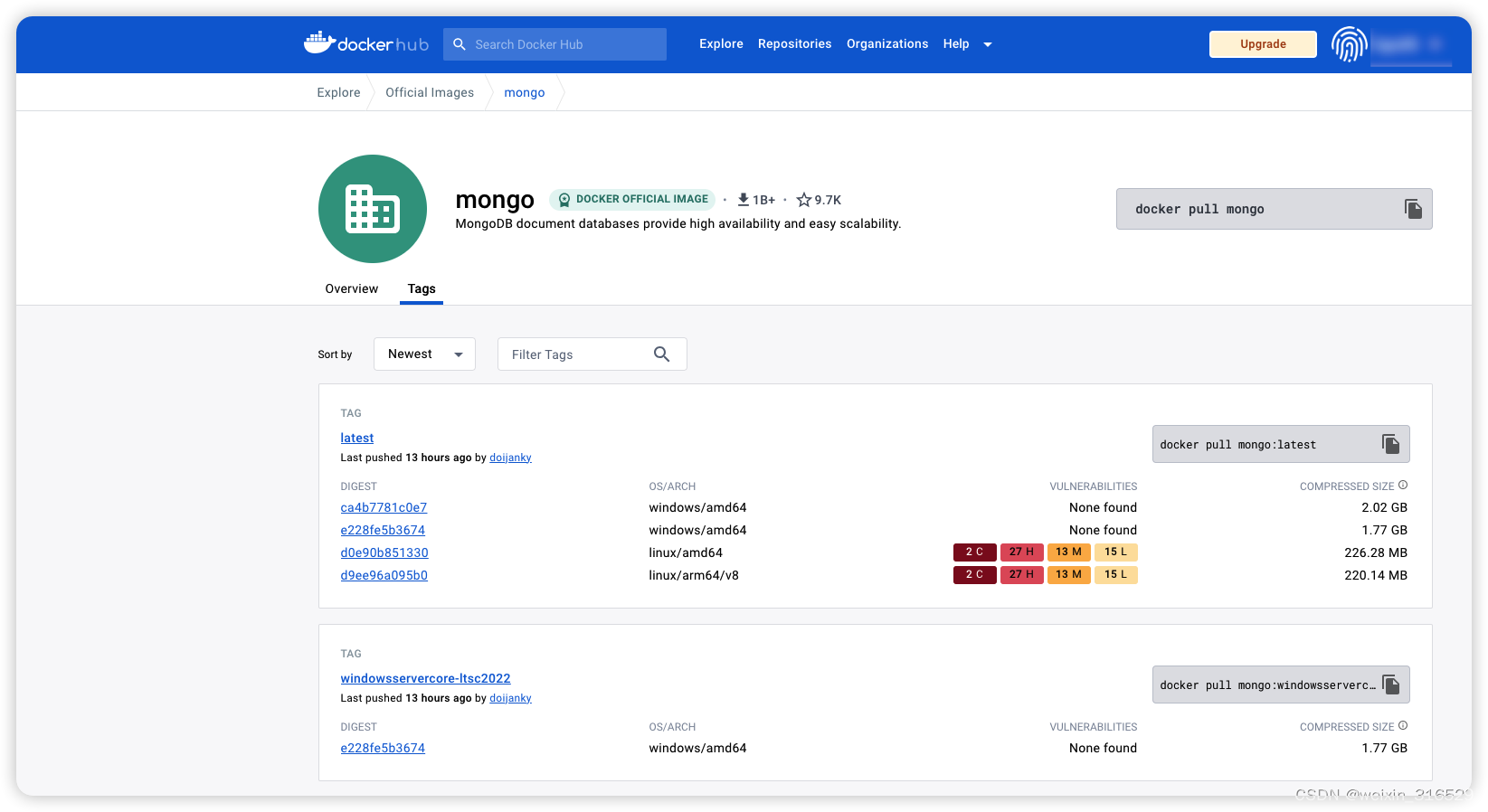The image size is (1488, 812).
Task: Click the info icon beside first Compressed Size
Action: pos(1403,486)
